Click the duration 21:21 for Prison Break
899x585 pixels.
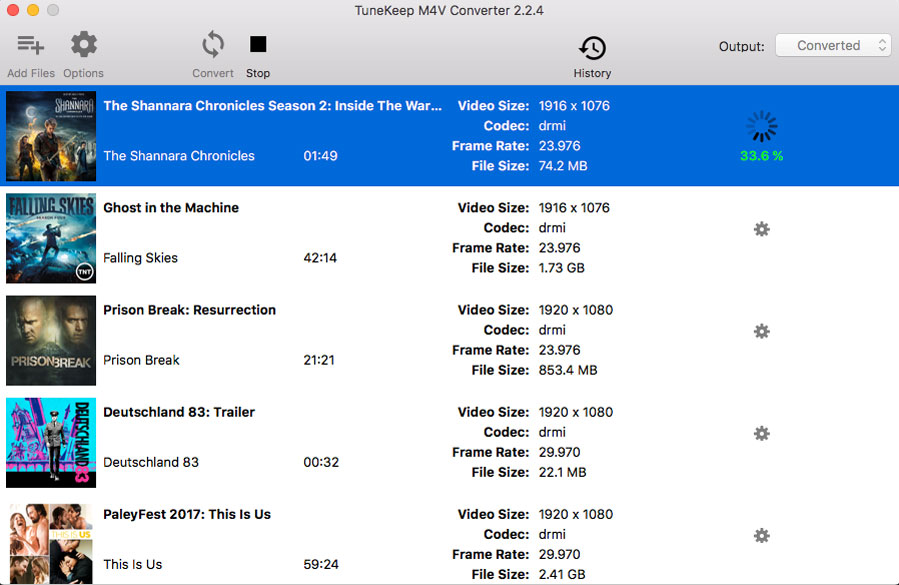coord(319,360)
